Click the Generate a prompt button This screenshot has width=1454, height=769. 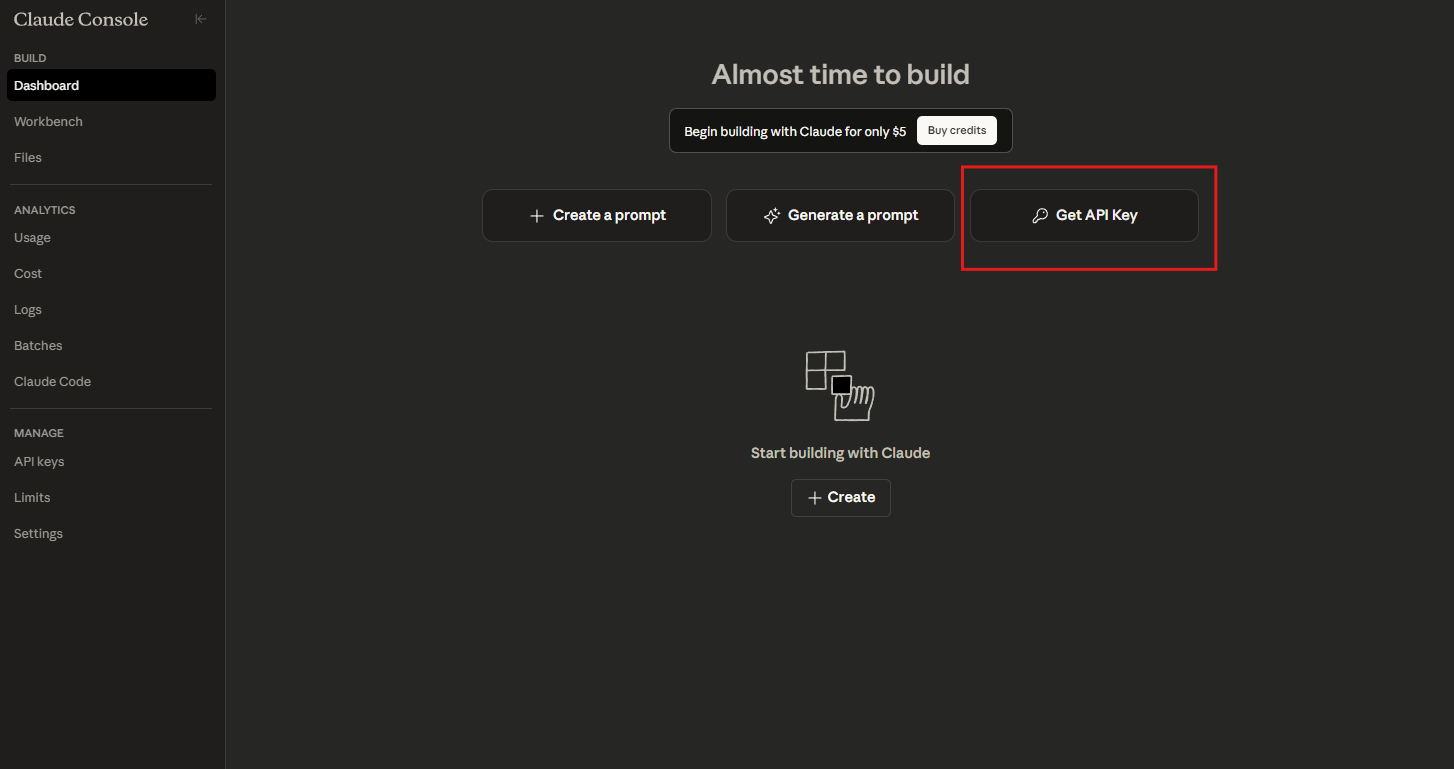[x=840, y=216]
